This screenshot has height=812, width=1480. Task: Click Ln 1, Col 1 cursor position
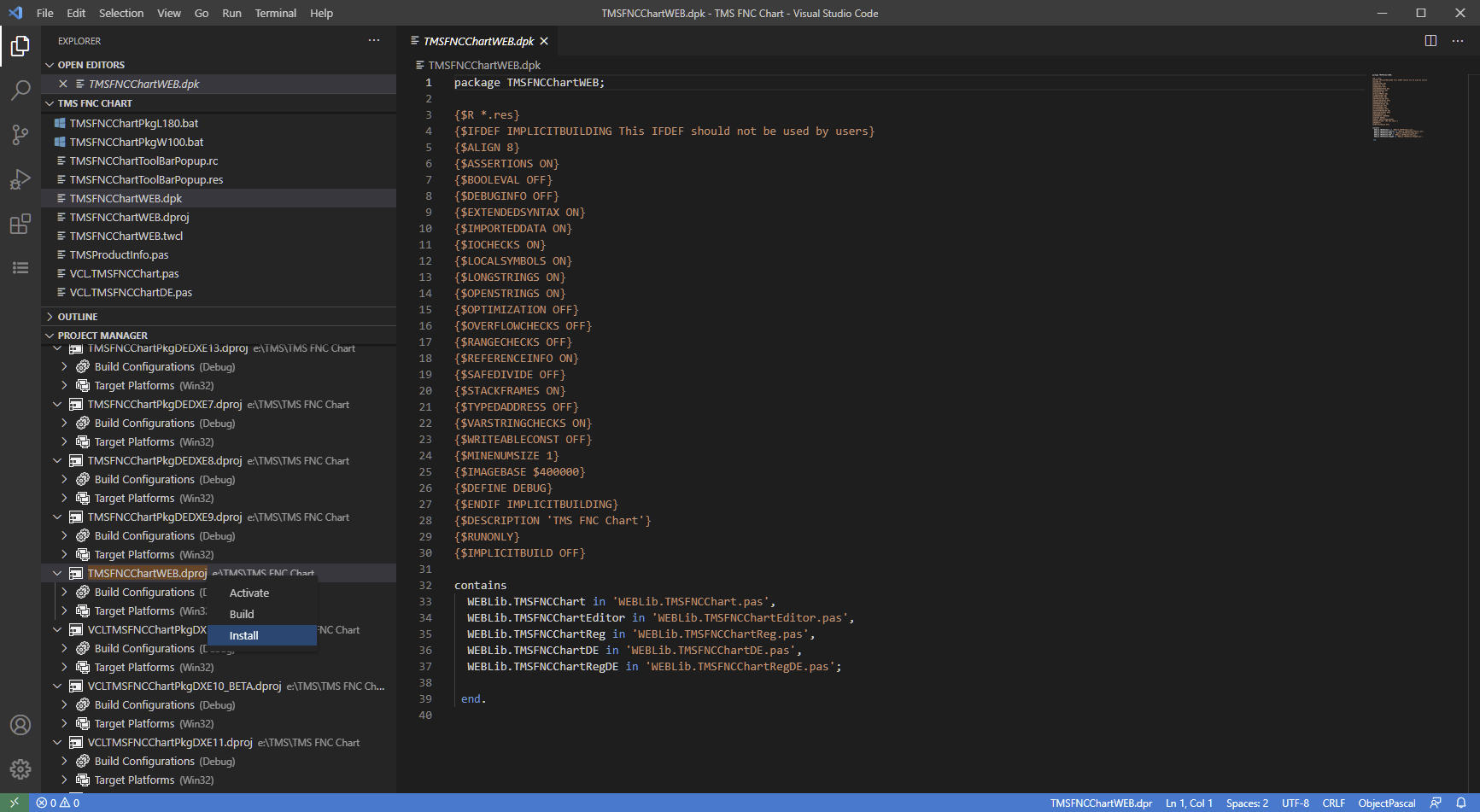click(1189, 803)
